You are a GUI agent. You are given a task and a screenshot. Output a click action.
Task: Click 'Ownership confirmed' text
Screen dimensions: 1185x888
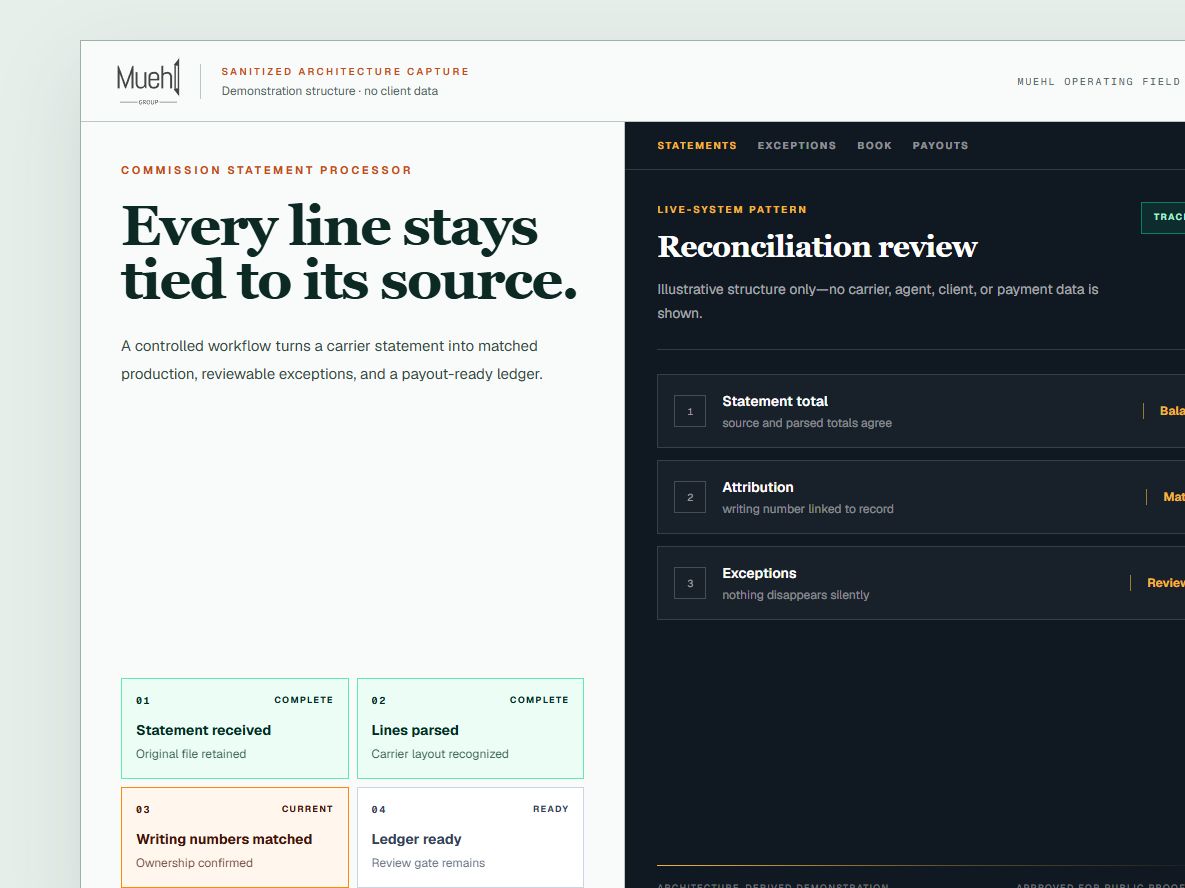click(194, 863)
